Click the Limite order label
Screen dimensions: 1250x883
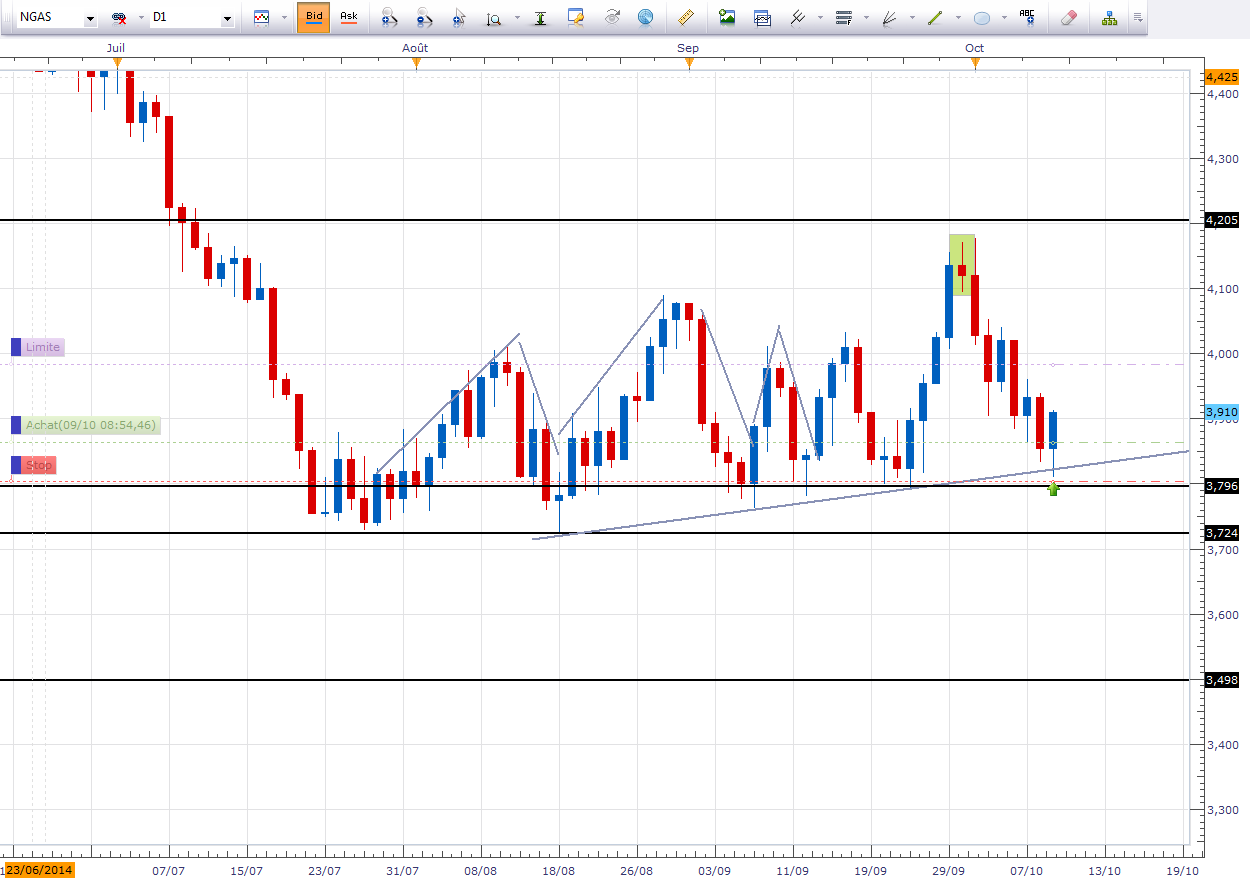(x=38, y=347)
